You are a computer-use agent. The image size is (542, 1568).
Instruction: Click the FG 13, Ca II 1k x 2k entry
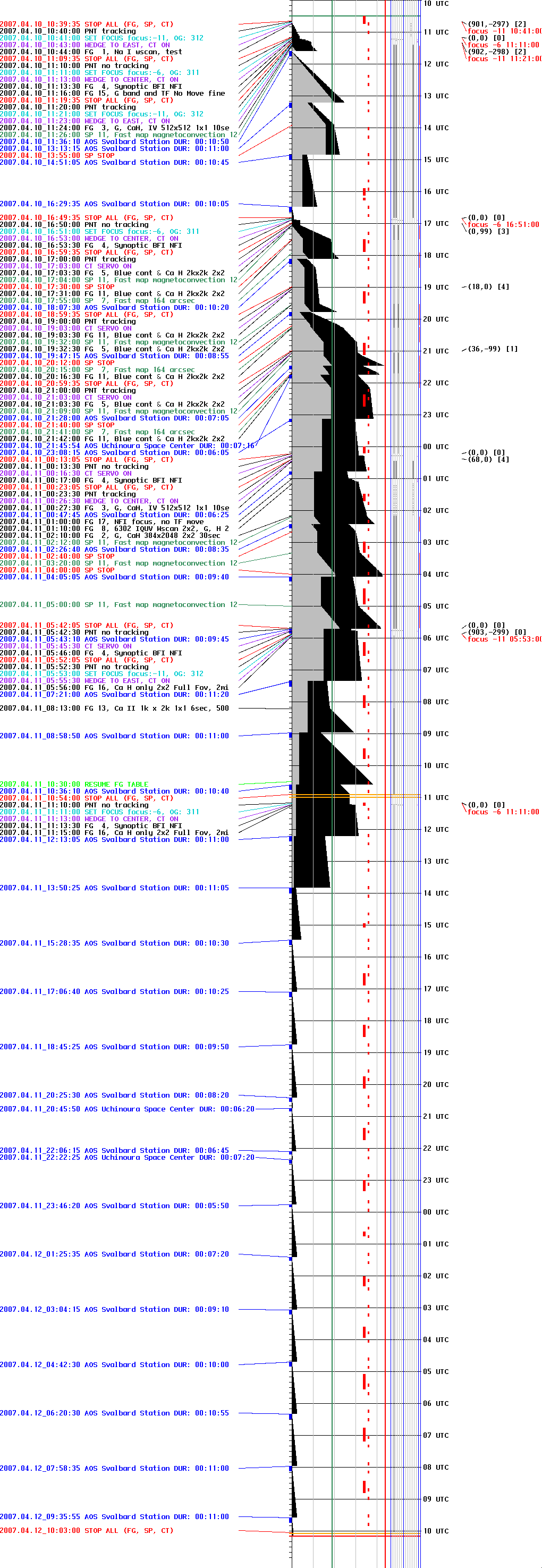(114, 709)
